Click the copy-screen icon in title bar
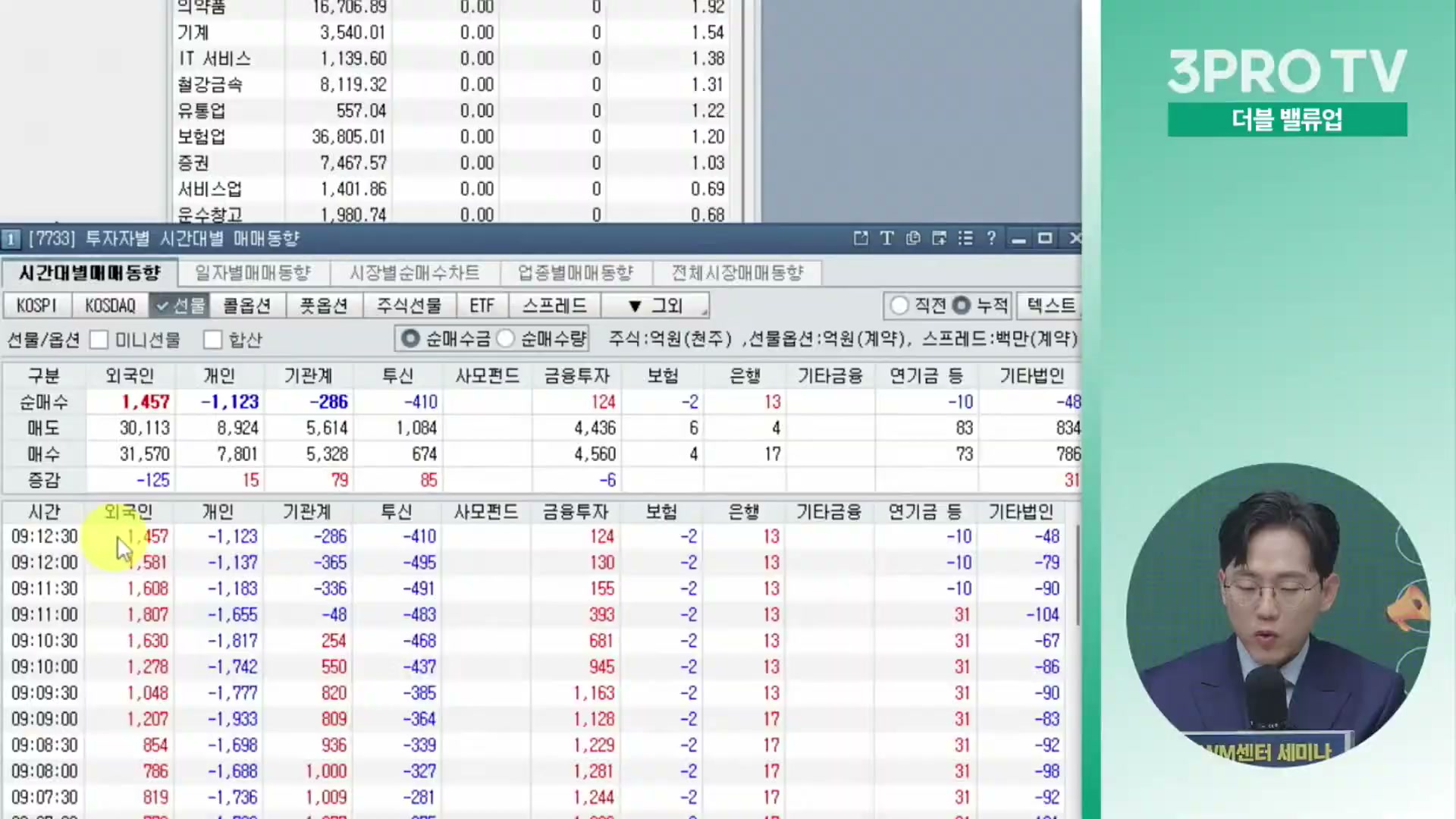The width and height of the screenshot is (1456, 819). coord(913,239)
